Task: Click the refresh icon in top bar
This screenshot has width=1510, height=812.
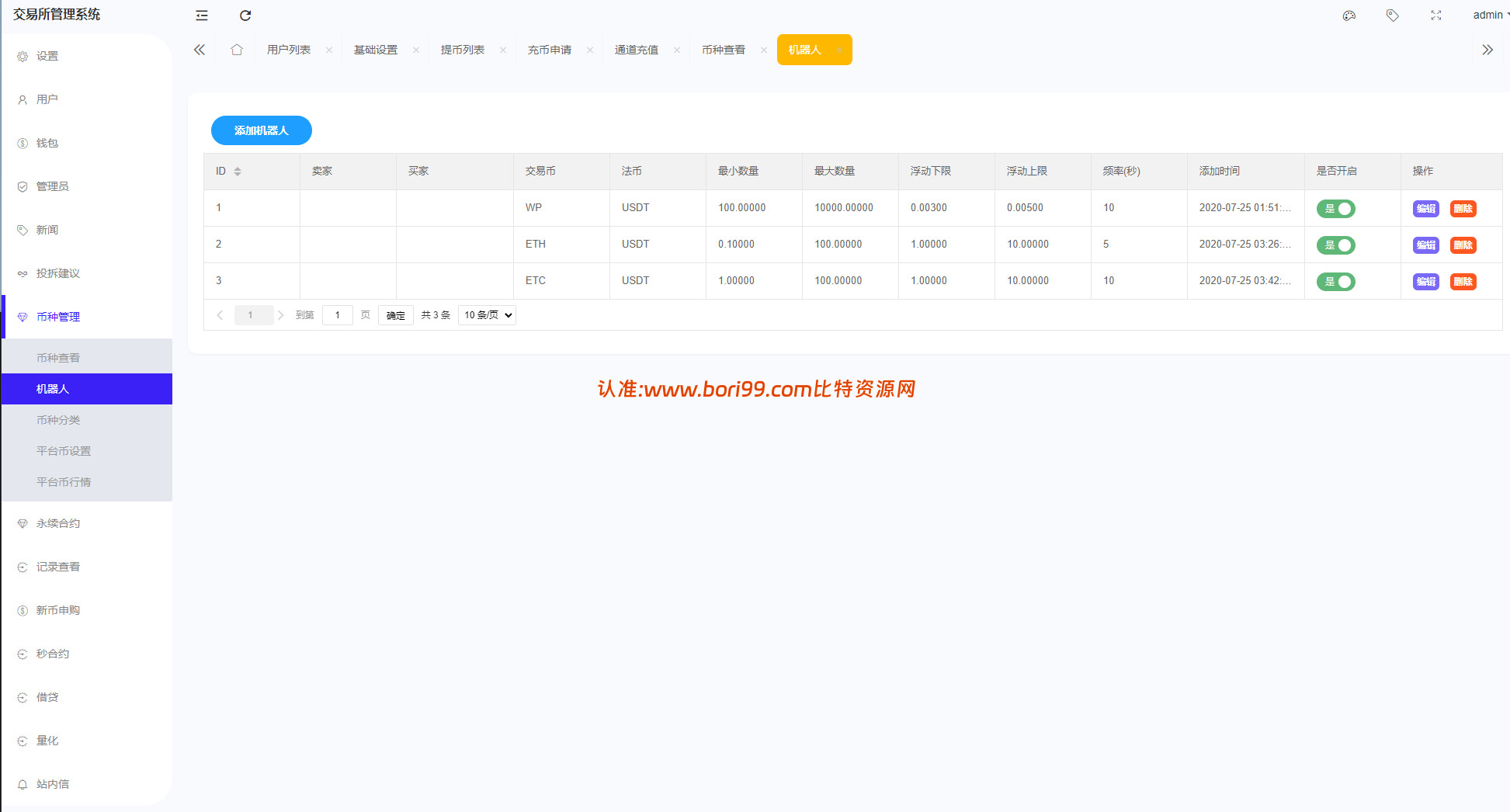Action: click(245, 16)
